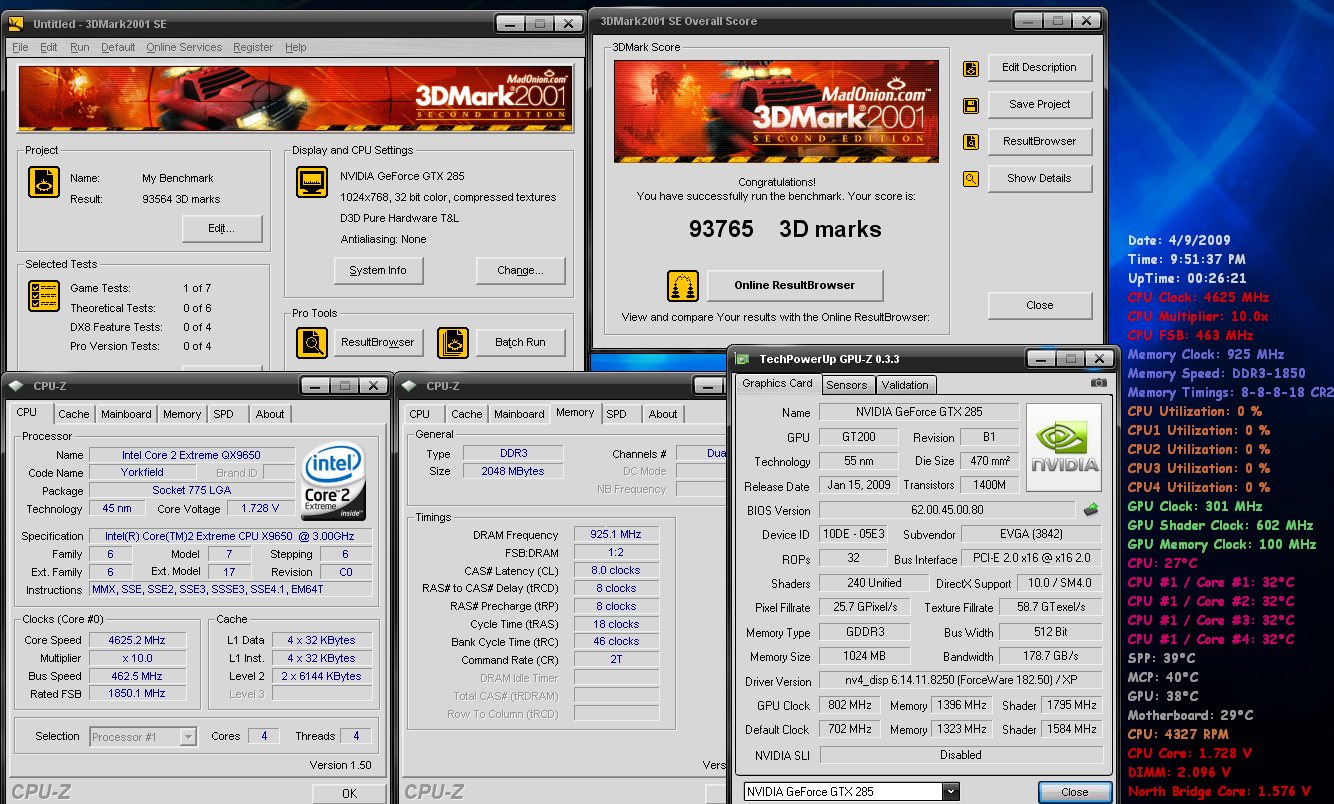Click the magnifier icon beside Show Details
Screen dimensions: 1334x804
[970, 179]
